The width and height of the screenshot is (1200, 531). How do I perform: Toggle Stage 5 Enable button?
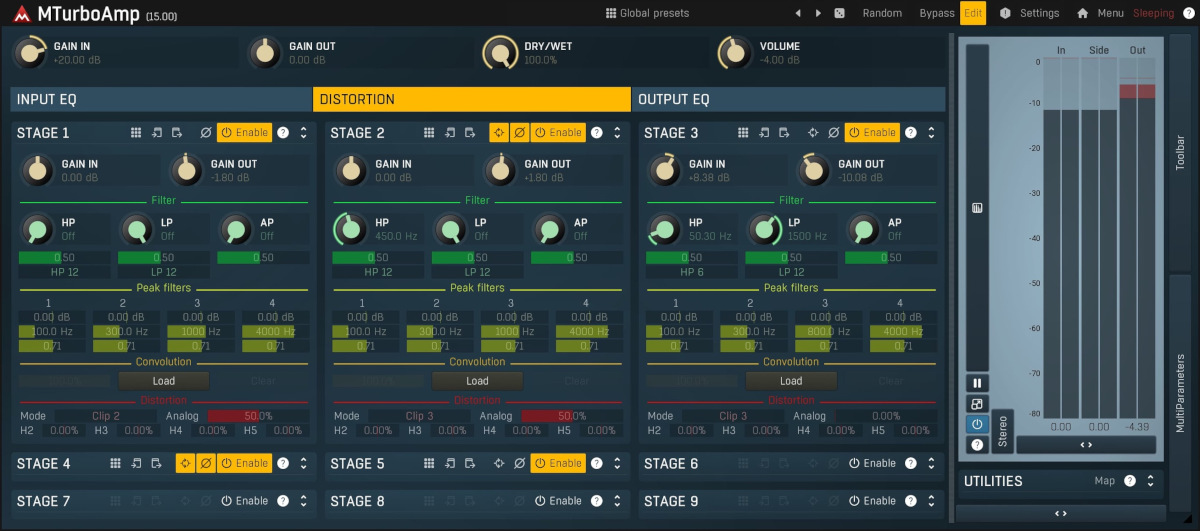click(558, 464)
